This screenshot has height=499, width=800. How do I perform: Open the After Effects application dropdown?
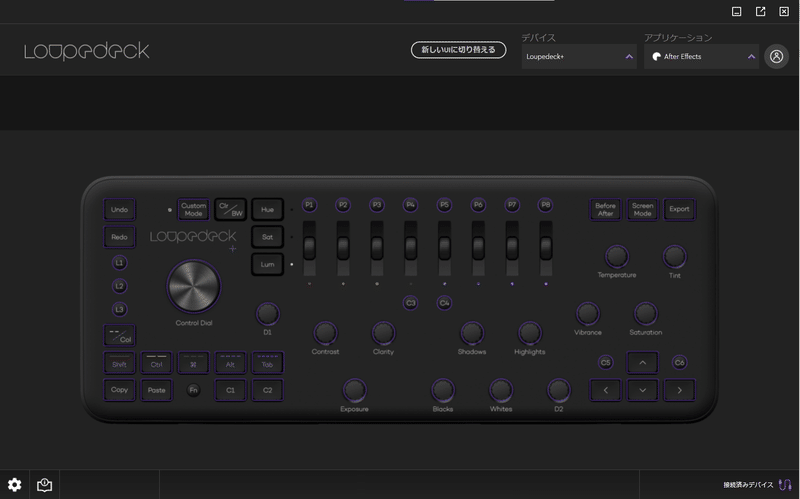702,57
